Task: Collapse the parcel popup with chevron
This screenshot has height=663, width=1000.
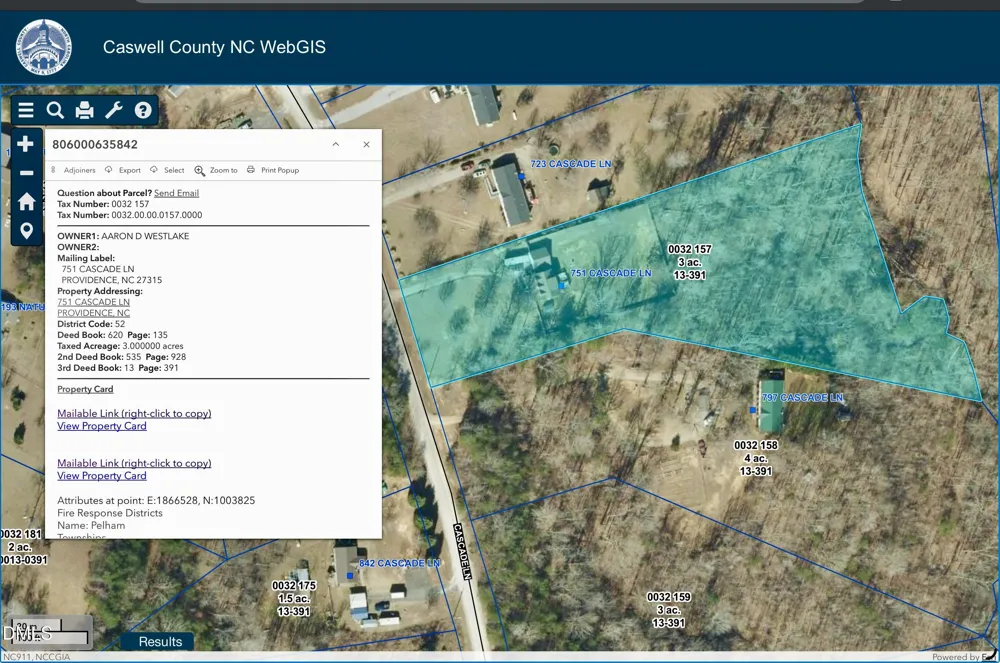Action: 335,144
